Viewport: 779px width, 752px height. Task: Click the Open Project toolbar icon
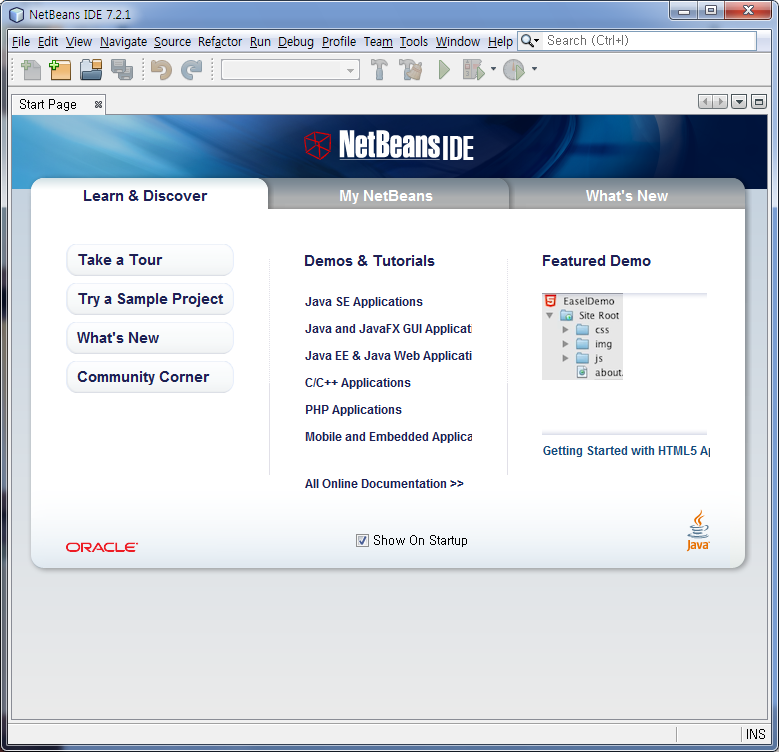(91, 70)
